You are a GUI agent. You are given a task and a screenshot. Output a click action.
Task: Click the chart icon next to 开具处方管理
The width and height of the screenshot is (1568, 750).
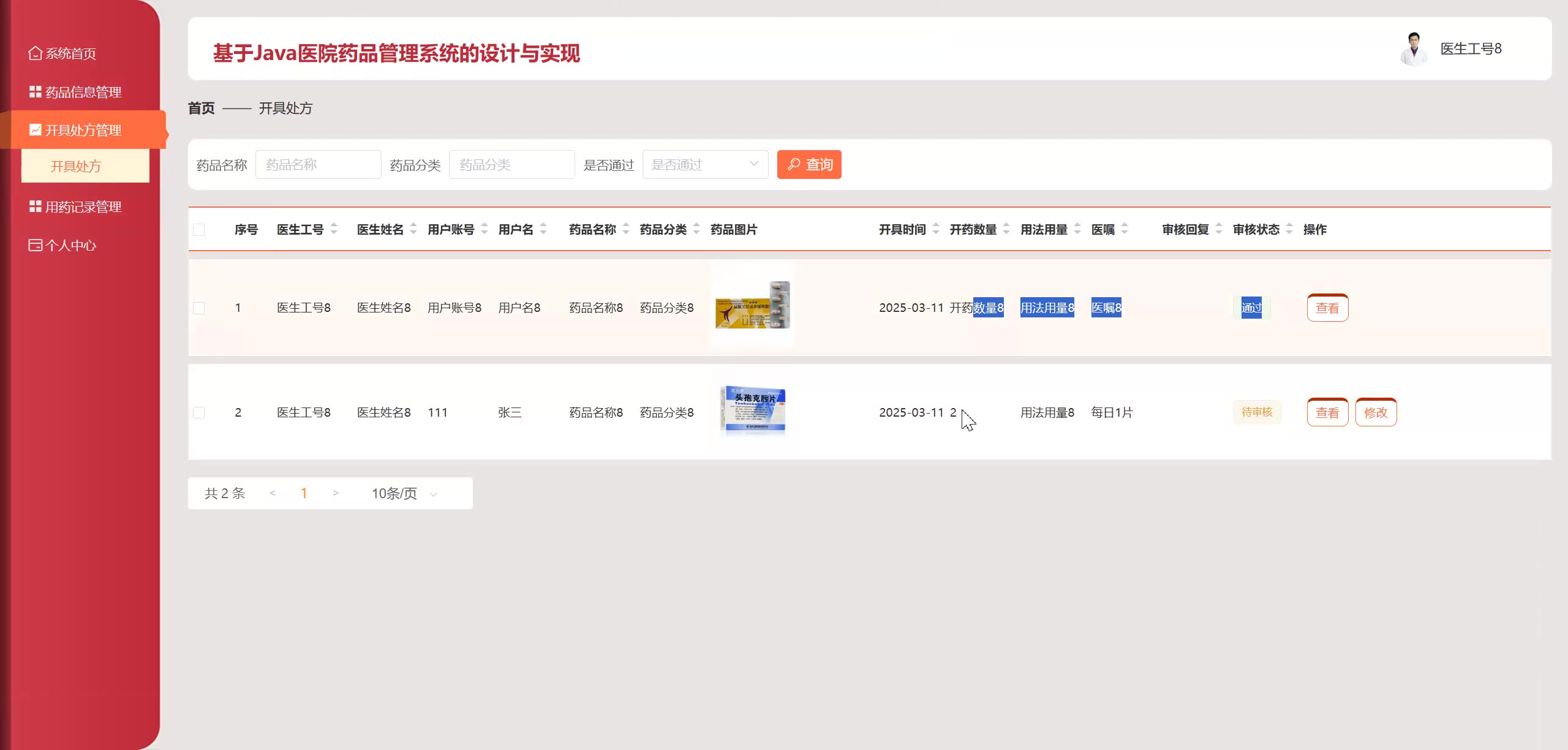(35, 130)
